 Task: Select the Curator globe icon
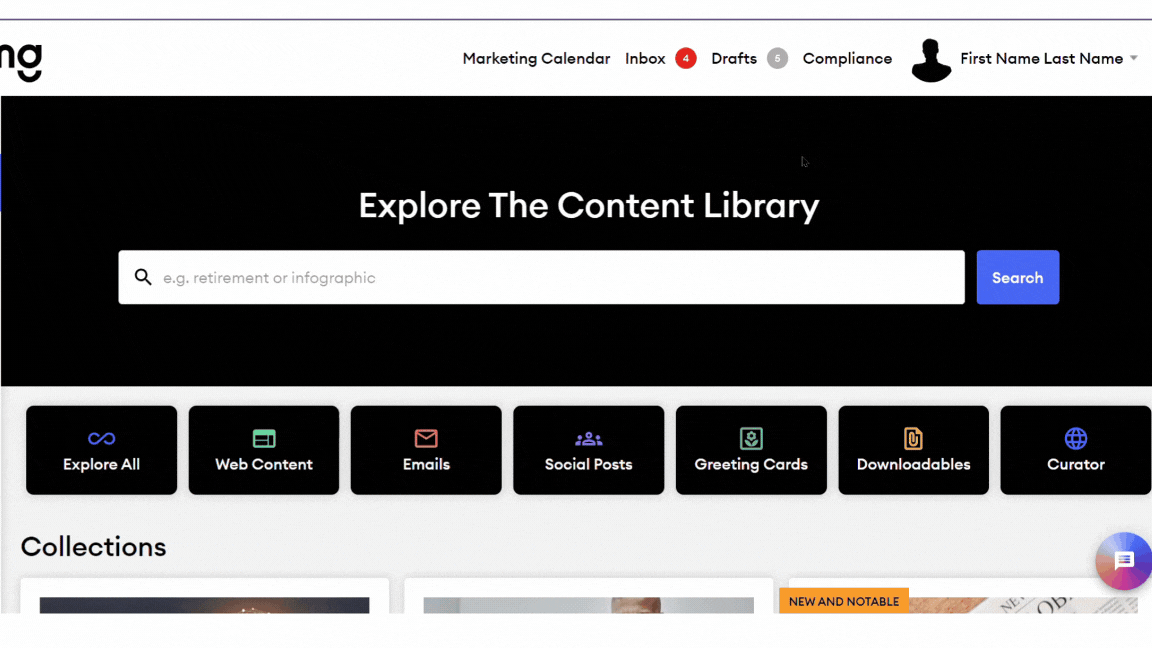pyautogui.click(x=1075, y=438)
